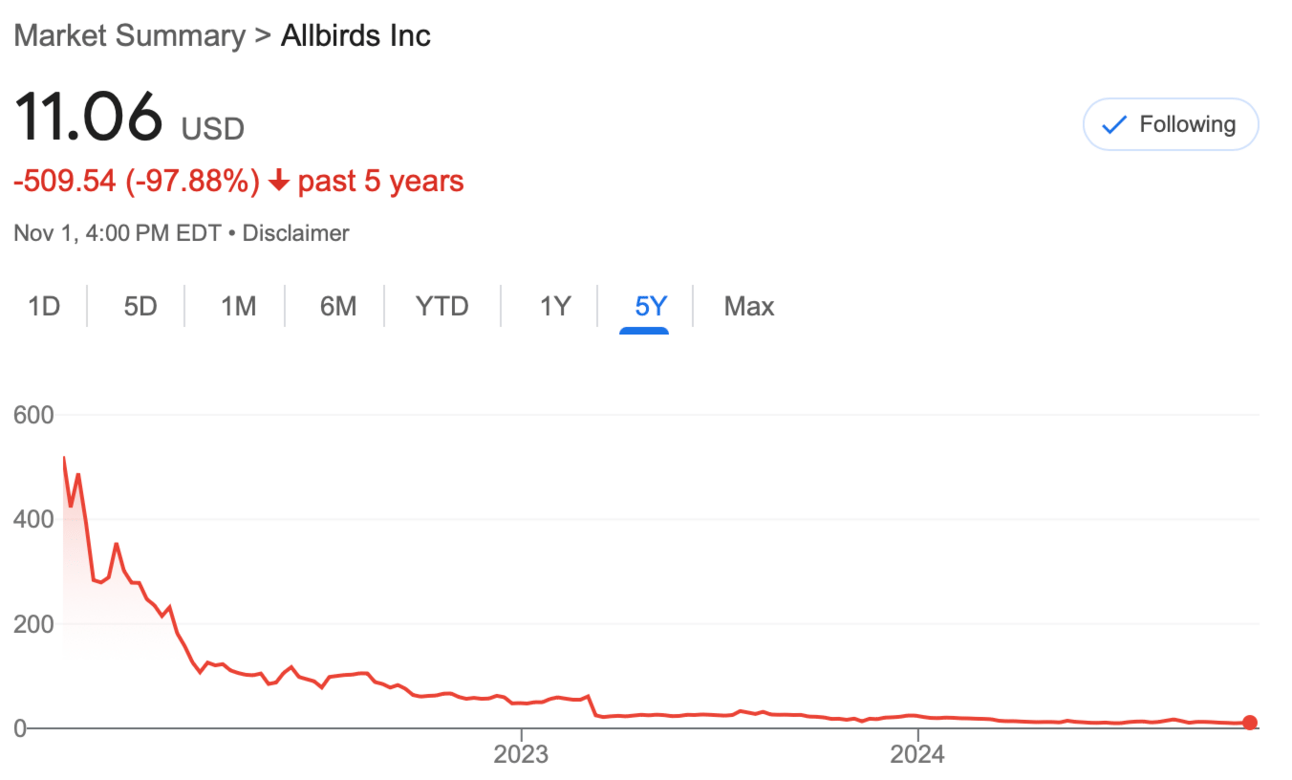Click the red endpoint dot on chart
Image resolution: width=1292 pixels, height=780 pixels.
[1250, 723]
